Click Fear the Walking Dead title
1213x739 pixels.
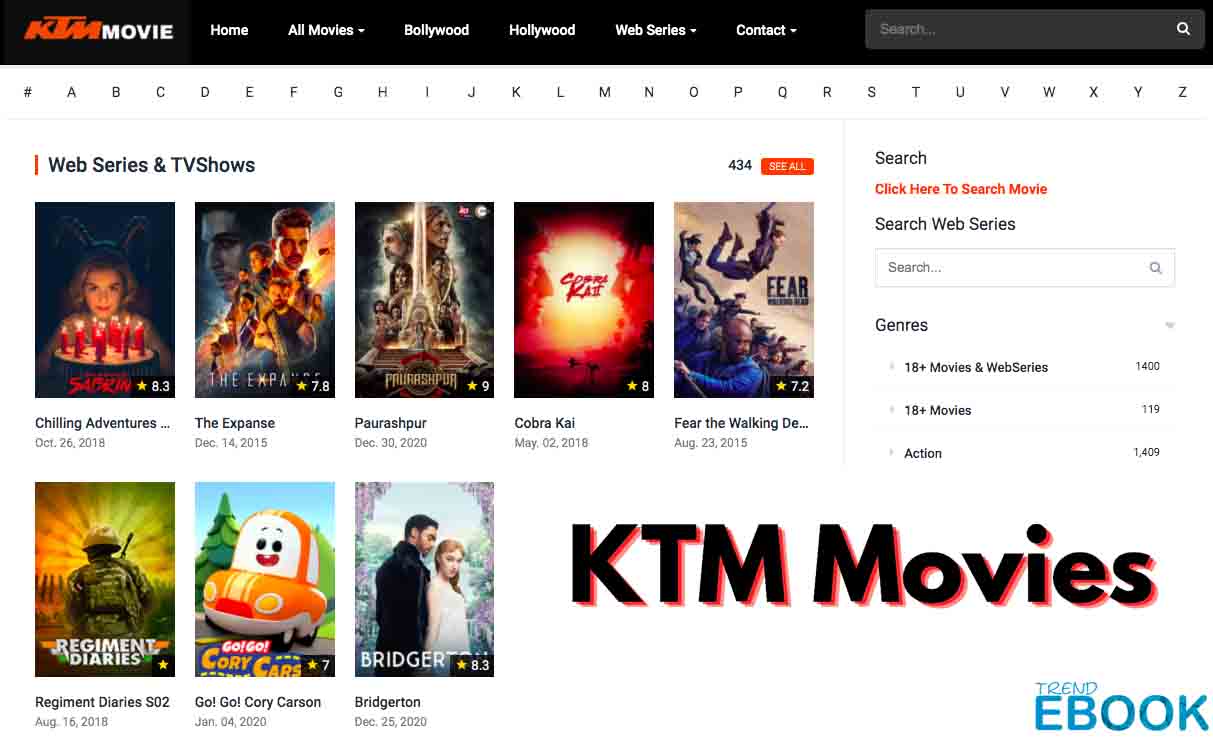pyautogui.click(x=741, y=423)
